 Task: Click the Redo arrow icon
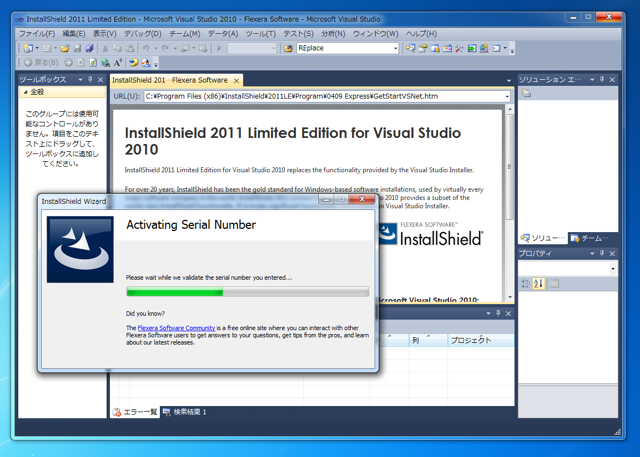[165, 49]
